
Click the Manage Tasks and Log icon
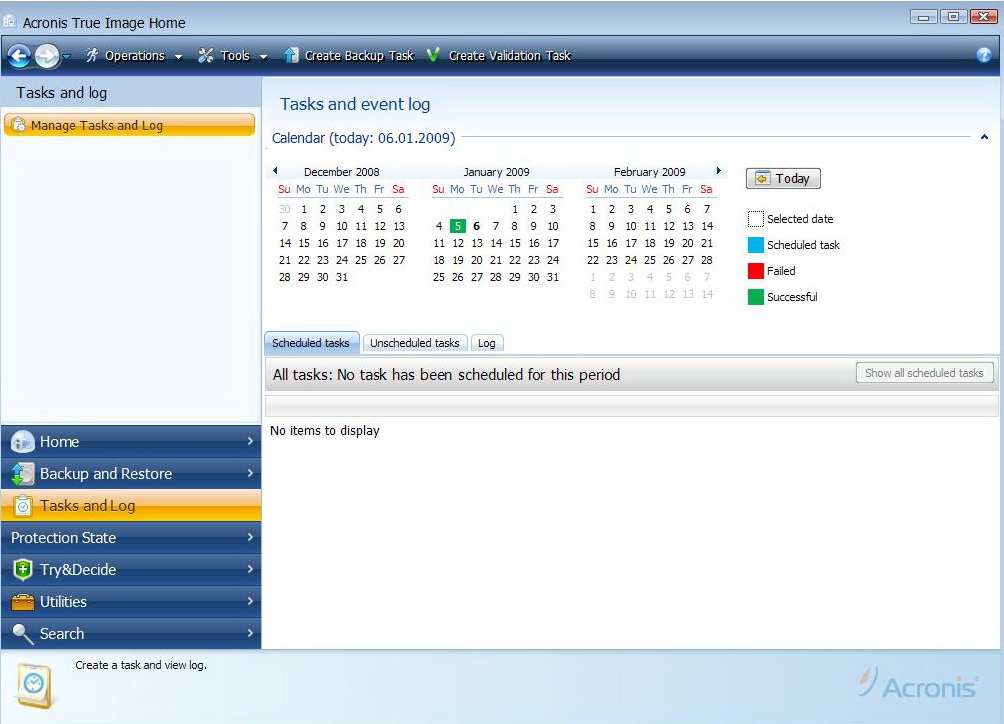(x=19, y=125)
